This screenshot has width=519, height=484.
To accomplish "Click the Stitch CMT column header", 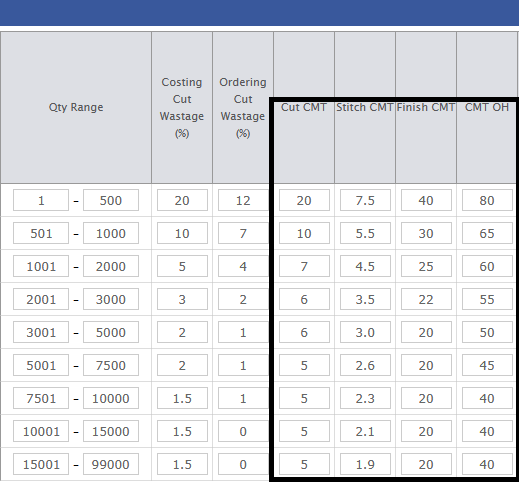I will [365, 107].
